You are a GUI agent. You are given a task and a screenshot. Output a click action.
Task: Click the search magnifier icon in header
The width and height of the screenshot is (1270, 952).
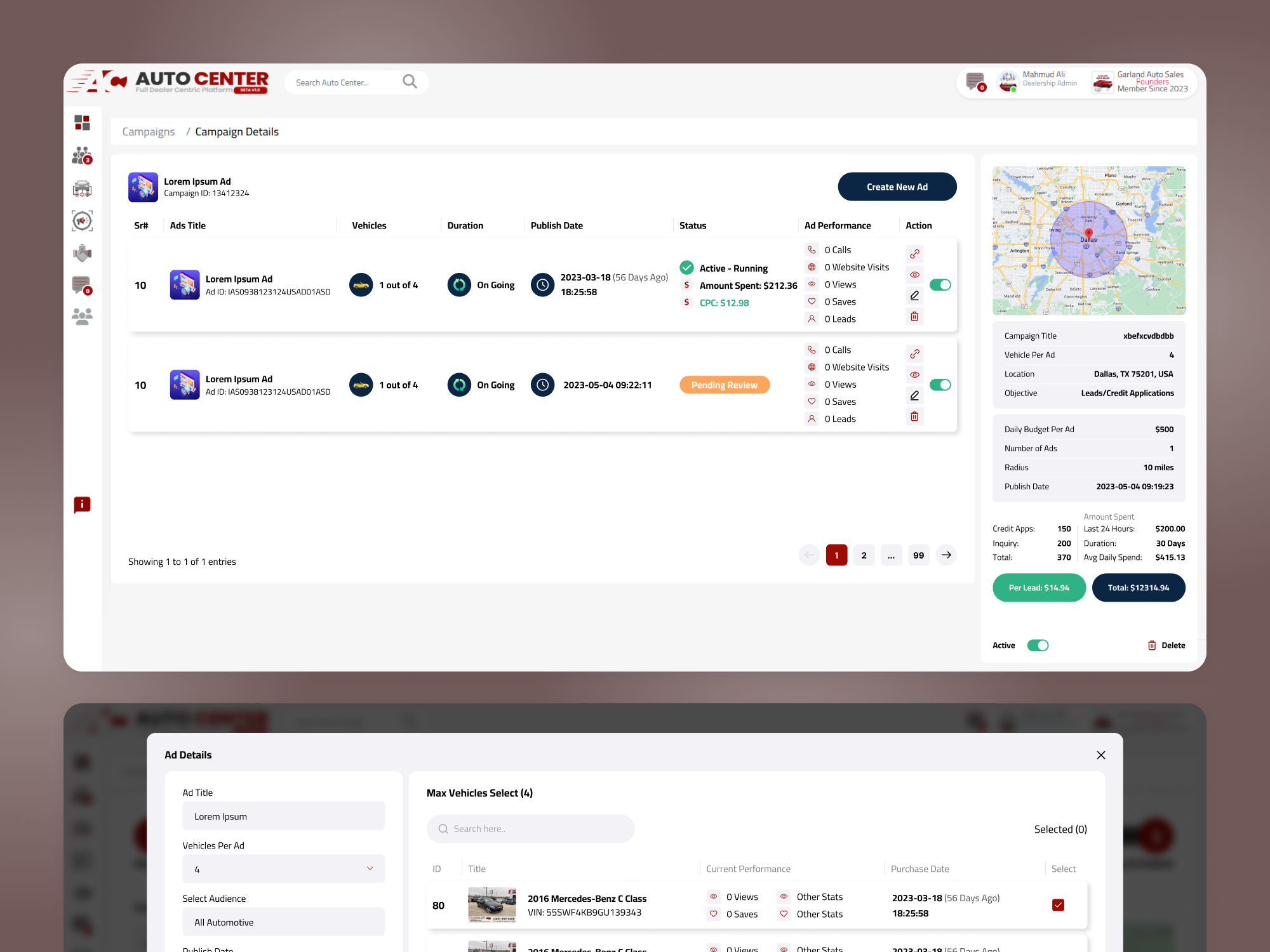point(410,82)
